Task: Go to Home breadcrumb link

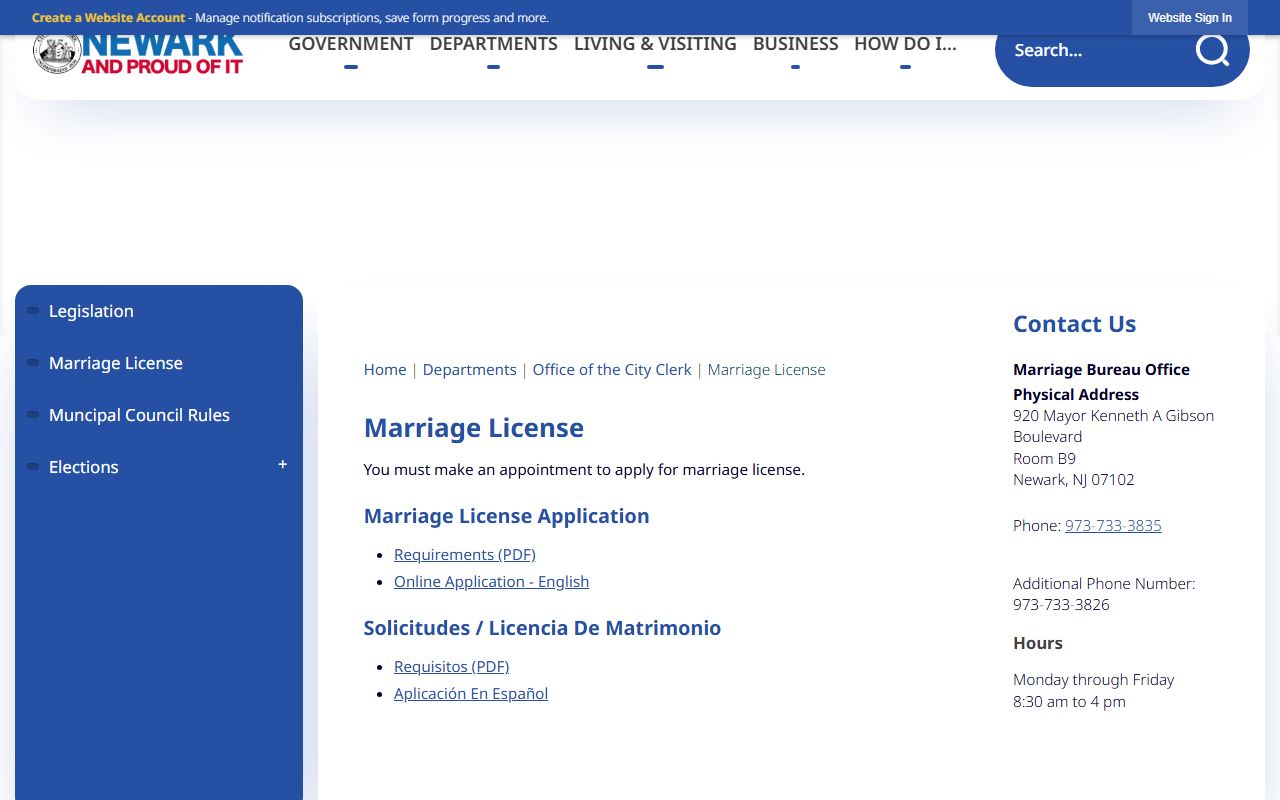Action: coord(385,369)
